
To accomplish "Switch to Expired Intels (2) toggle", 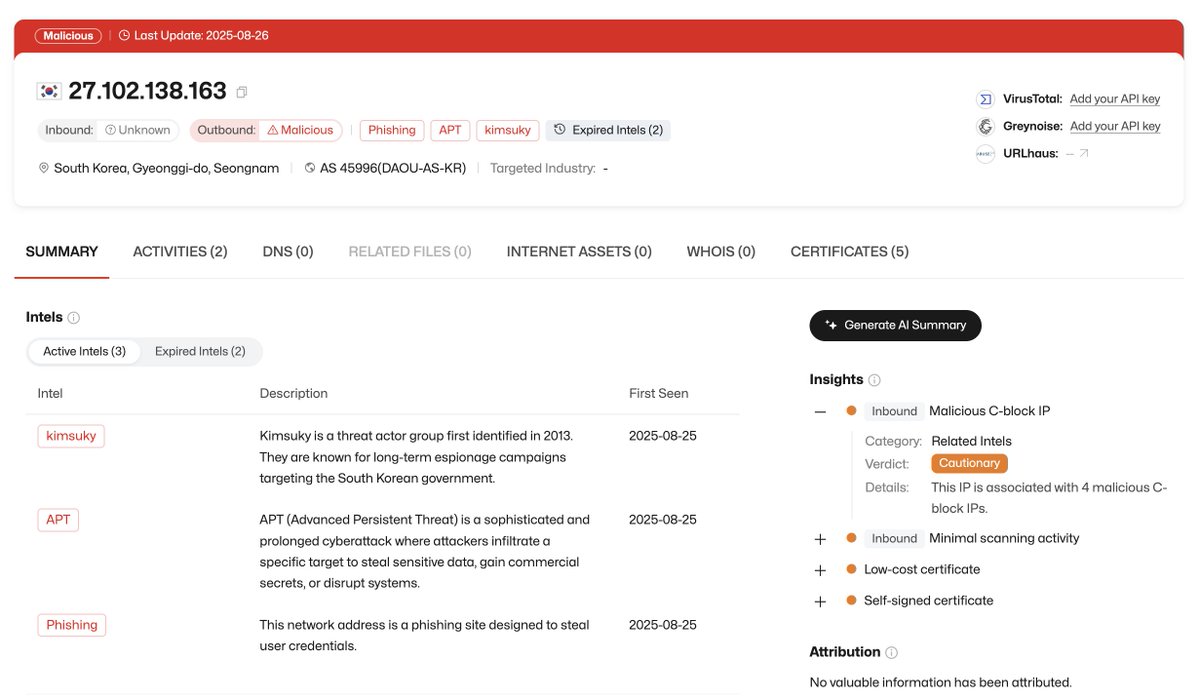I will (200, 351).
